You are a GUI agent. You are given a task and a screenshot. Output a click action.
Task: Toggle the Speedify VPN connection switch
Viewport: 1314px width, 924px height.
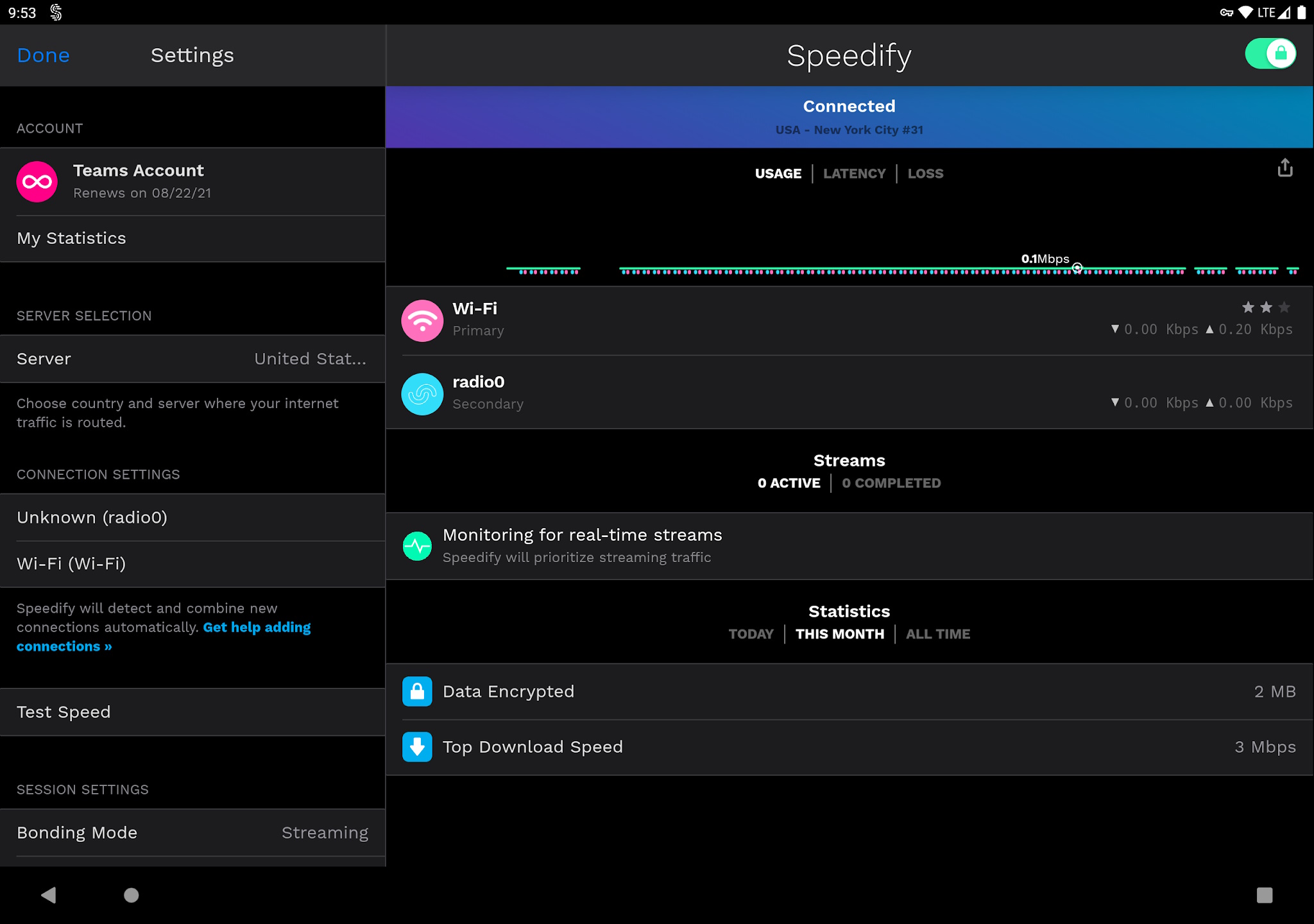(1270, 54)
